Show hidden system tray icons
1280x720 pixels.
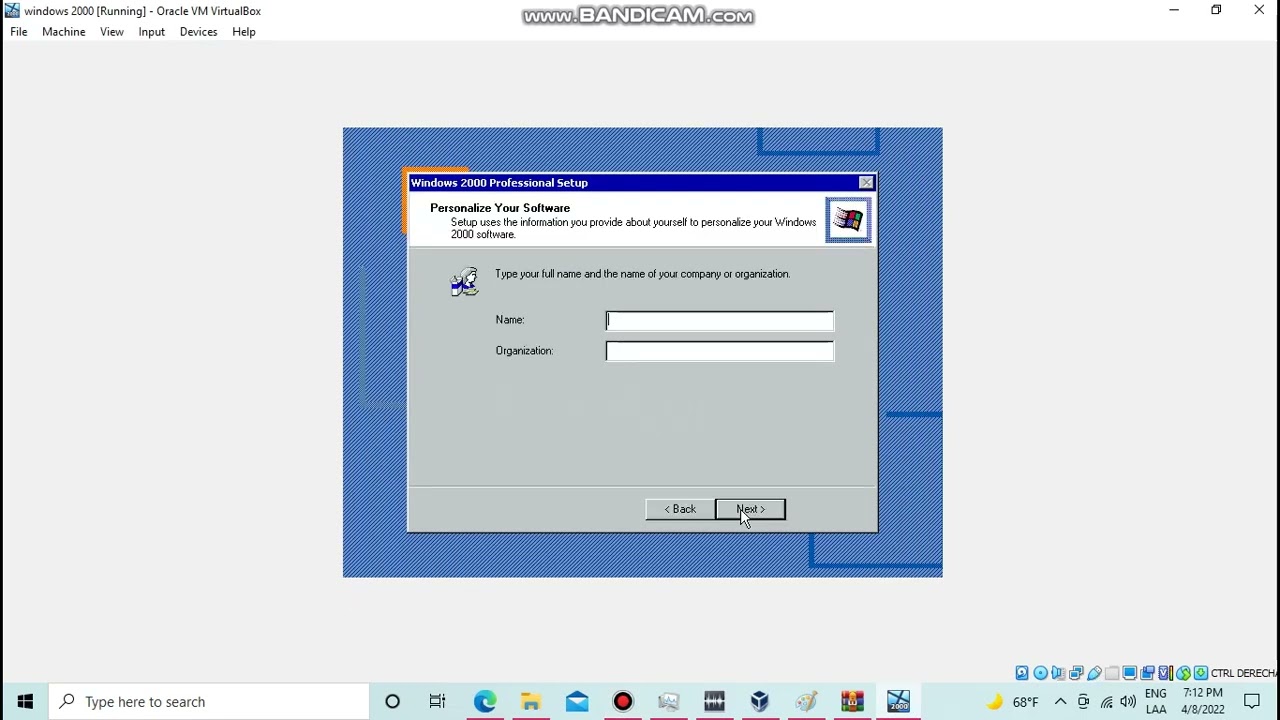point(1060,702)
